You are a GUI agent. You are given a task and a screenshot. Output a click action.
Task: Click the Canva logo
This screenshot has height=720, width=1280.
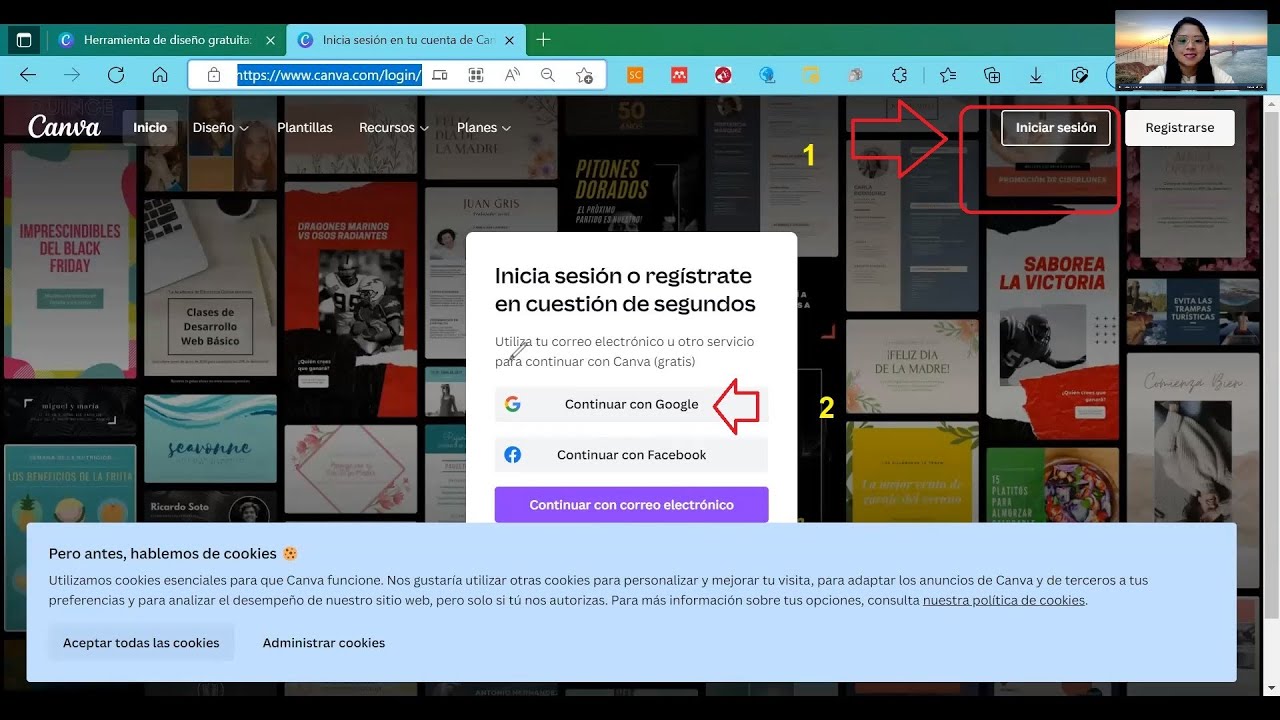click(x=64, y=127)
